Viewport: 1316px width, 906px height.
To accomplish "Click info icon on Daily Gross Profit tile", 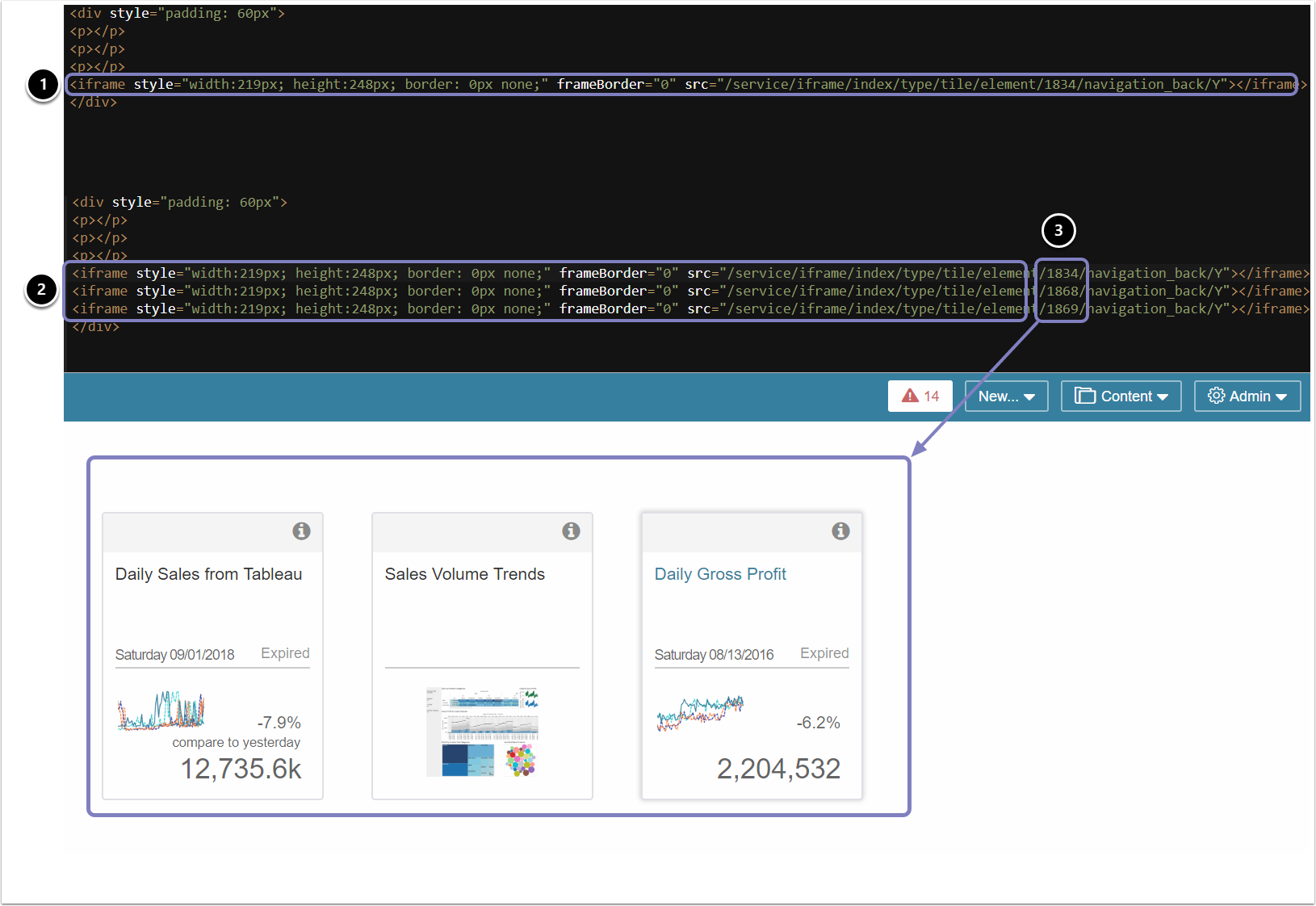I will click(x=840, y=531).
